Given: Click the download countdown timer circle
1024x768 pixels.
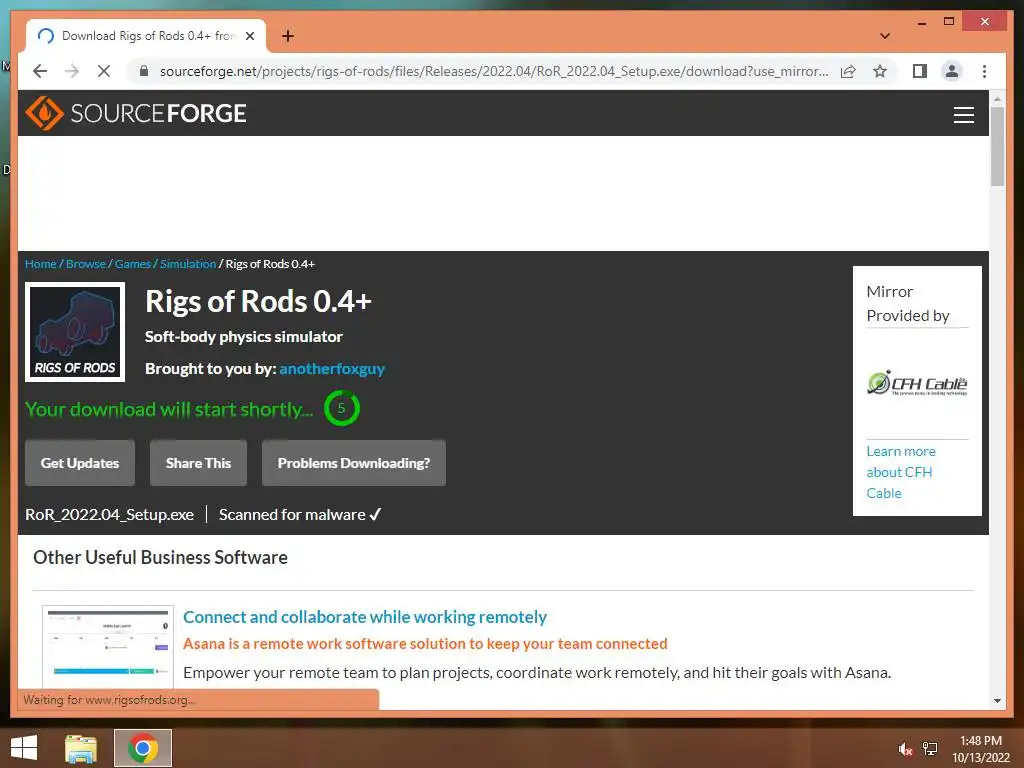Looking at the screenshot, I should point(342,408).
